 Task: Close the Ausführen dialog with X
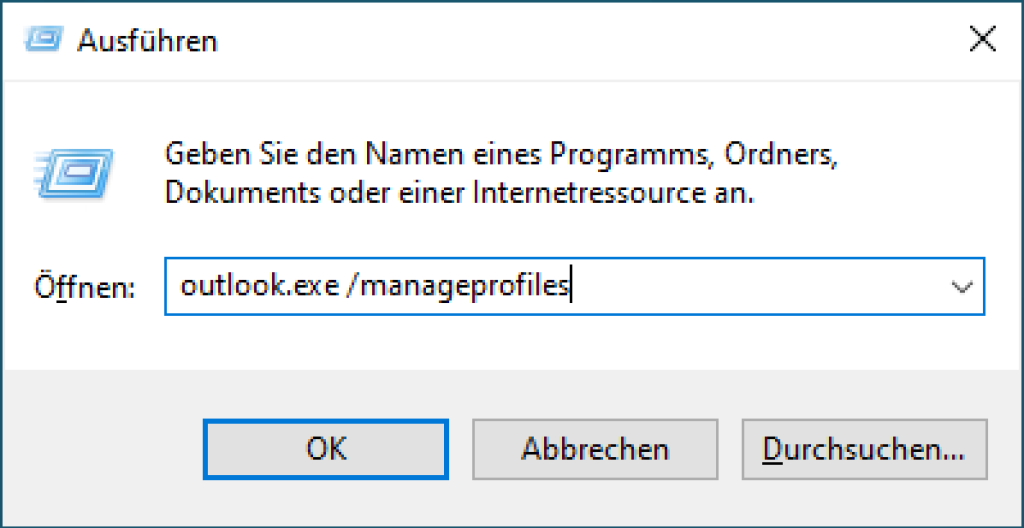982,41
